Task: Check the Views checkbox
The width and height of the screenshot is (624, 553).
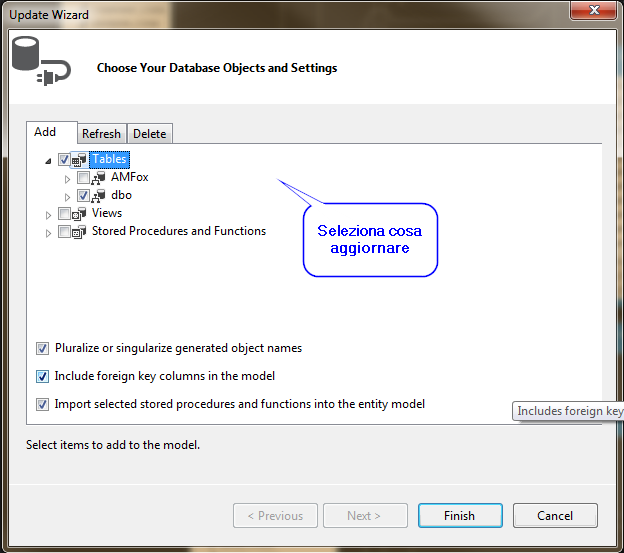Action: click(x=64, y=214)
